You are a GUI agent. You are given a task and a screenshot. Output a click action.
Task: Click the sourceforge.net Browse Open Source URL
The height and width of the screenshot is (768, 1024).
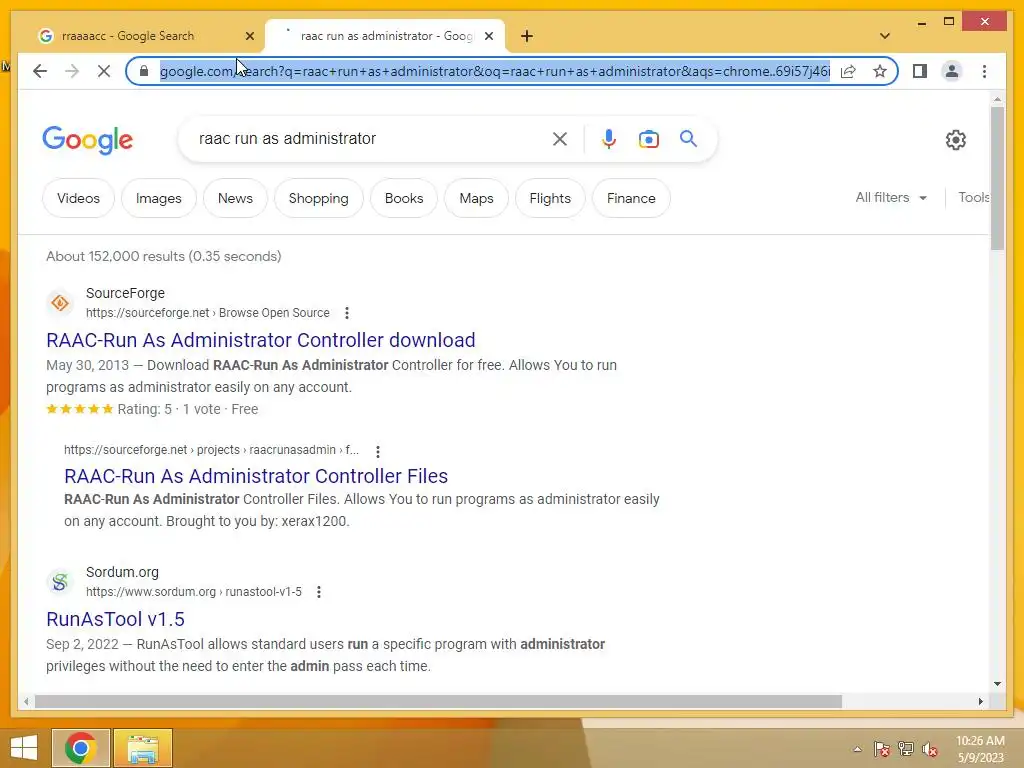[x=208, y=313]
